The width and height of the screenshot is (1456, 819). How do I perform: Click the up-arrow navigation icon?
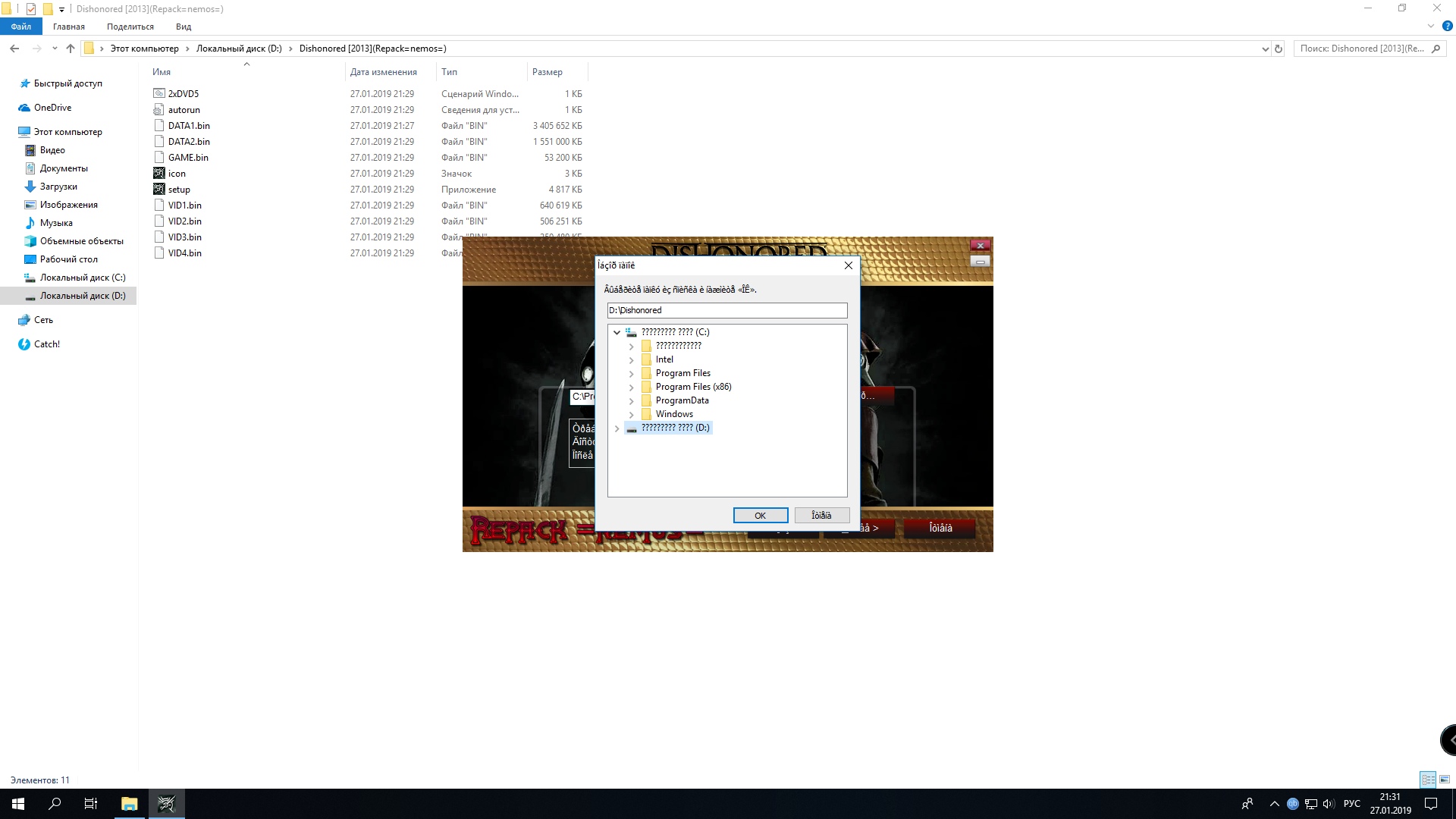coord(71,49)
